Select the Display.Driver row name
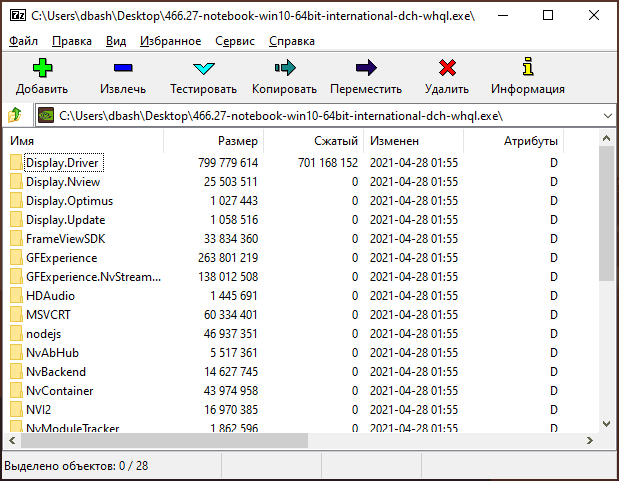This screenshot has width=619, height=481. 64,163
